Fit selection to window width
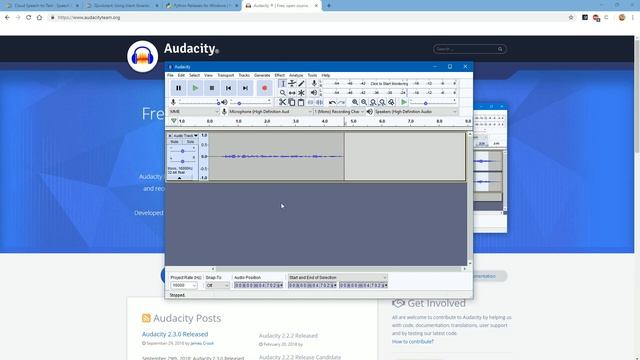The height and width of the screenshot is (360, 640). pos(373,102)
